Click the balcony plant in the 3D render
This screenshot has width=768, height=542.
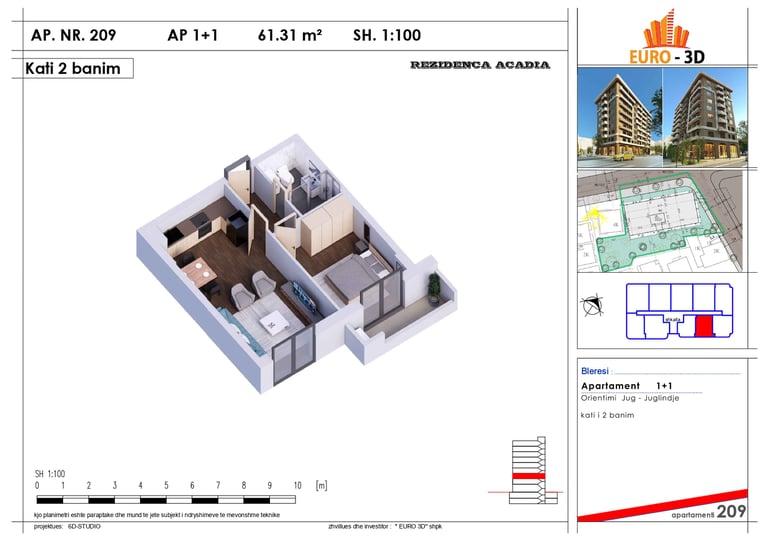[x=434, y=289]
